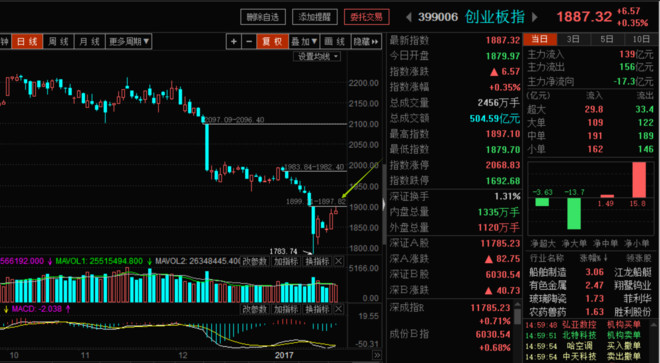Open the 更多周期 period dropdown
Screen dimensions: 660x363
click(x=129, y=42)
